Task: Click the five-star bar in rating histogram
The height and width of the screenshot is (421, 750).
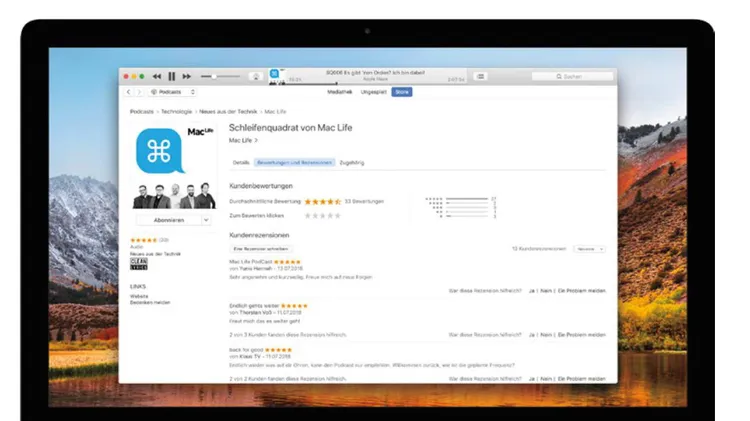Action: tap(466, 199)
